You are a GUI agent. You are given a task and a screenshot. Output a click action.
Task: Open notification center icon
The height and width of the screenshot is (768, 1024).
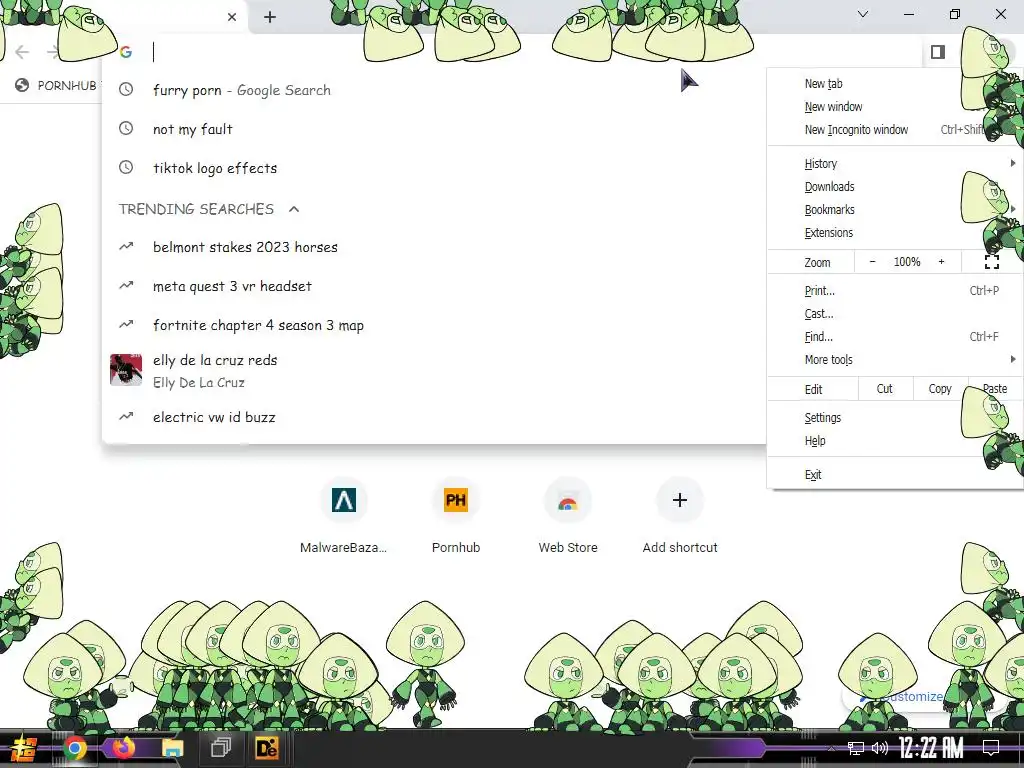coord(991,748)
